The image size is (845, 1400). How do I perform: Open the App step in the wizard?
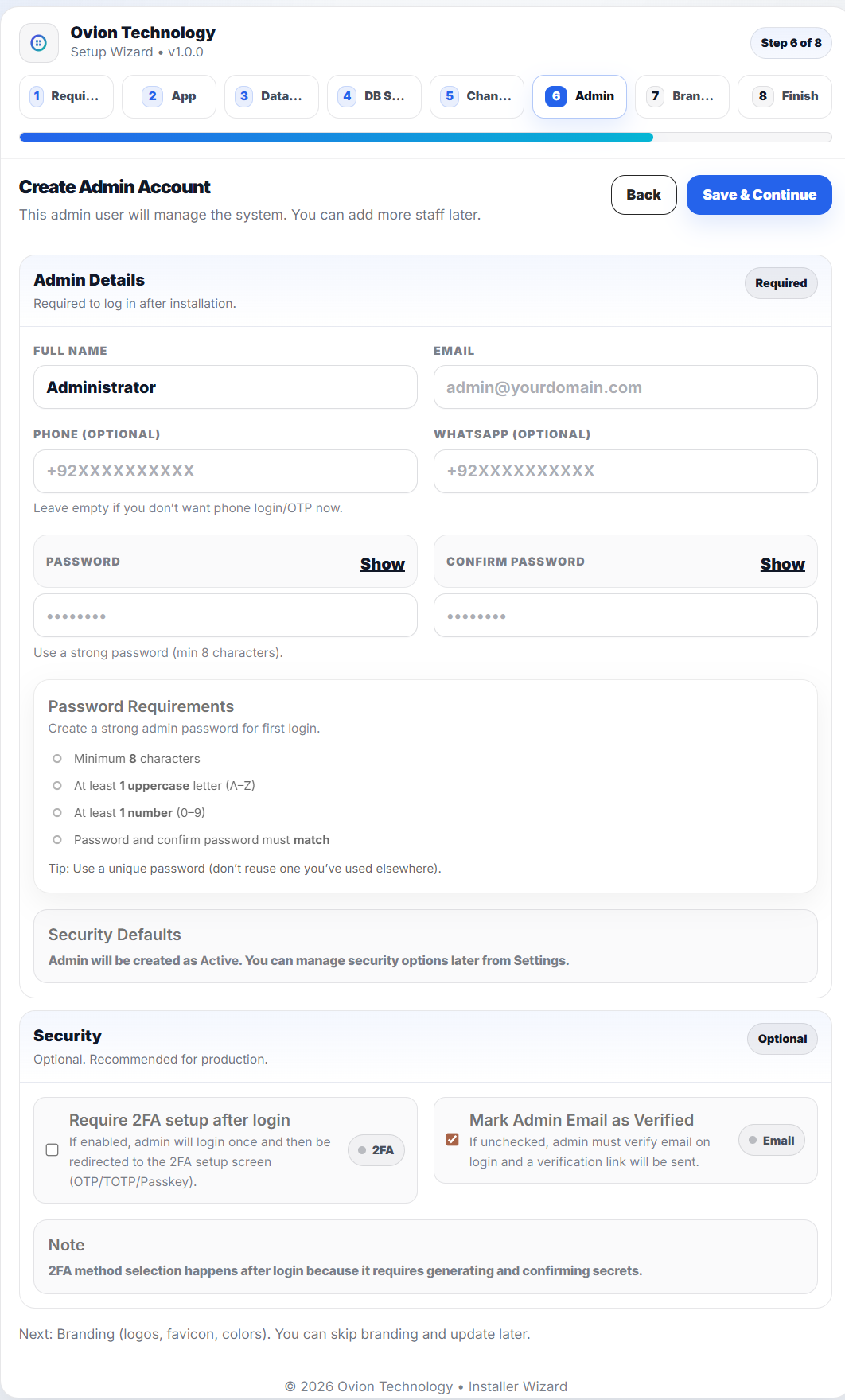169,95
